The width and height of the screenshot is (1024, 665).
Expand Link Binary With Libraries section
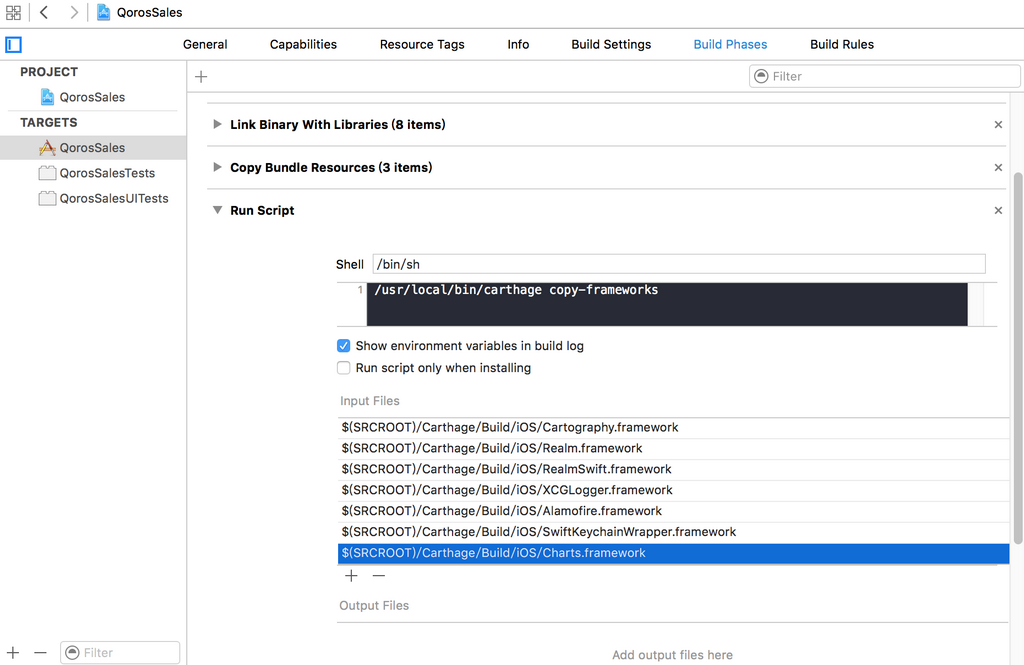point(217,125)
